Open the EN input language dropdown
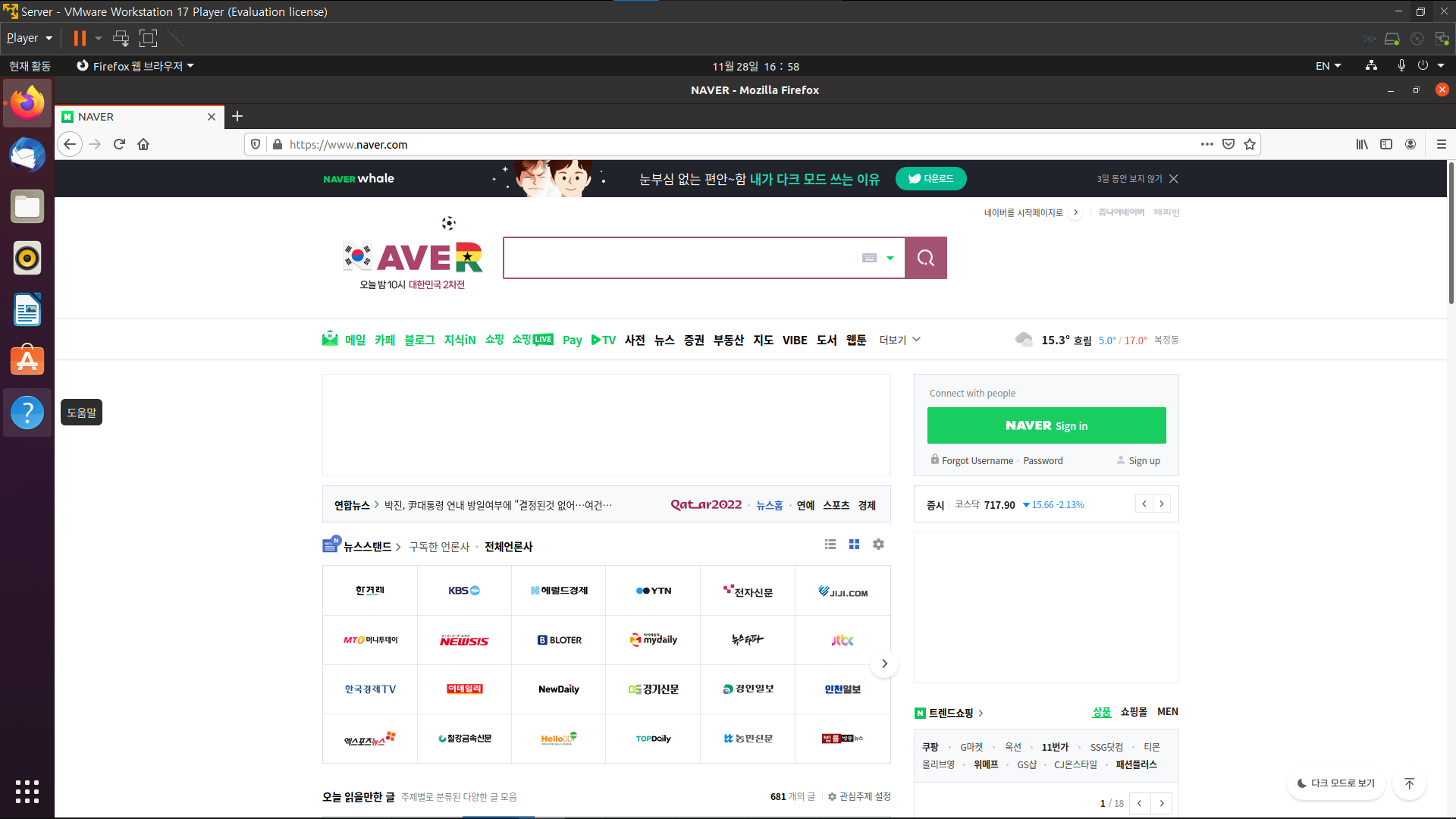The image size is (1456, 819). 1328,66
